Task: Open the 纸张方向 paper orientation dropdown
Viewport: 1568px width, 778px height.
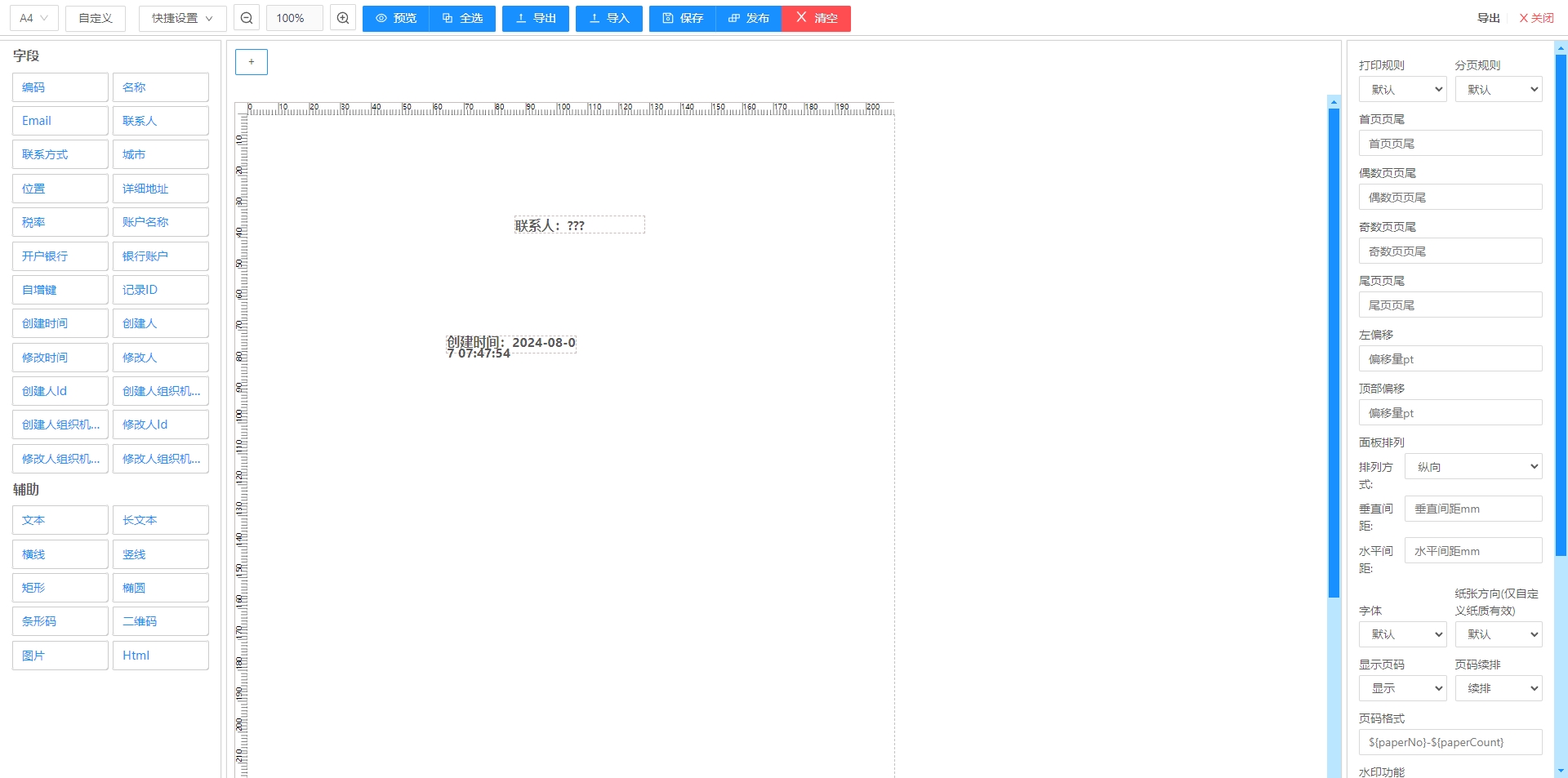Action: (1498, 634)
